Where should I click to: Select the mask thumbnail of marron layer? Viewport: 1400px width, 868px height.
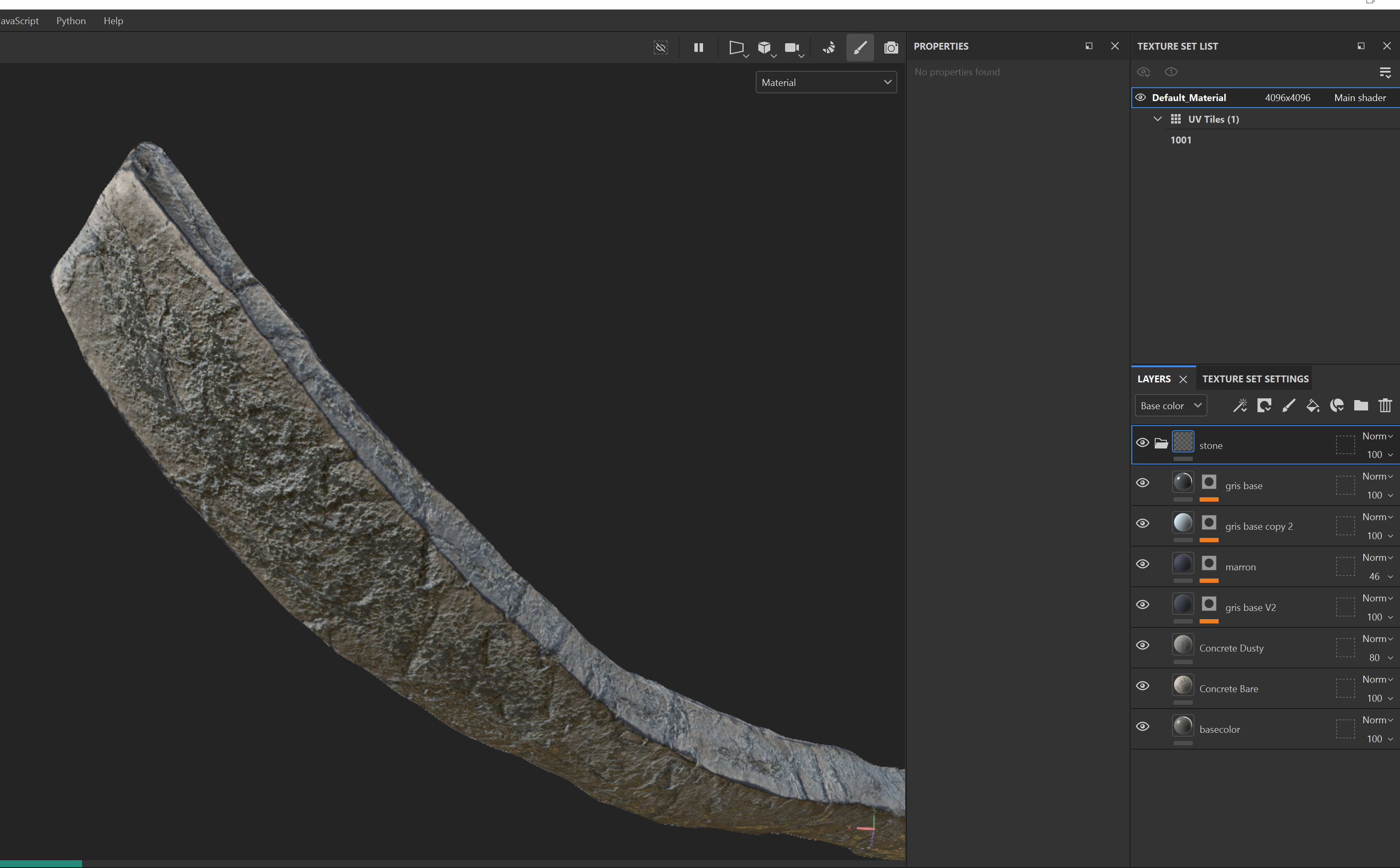(1209, 563)
